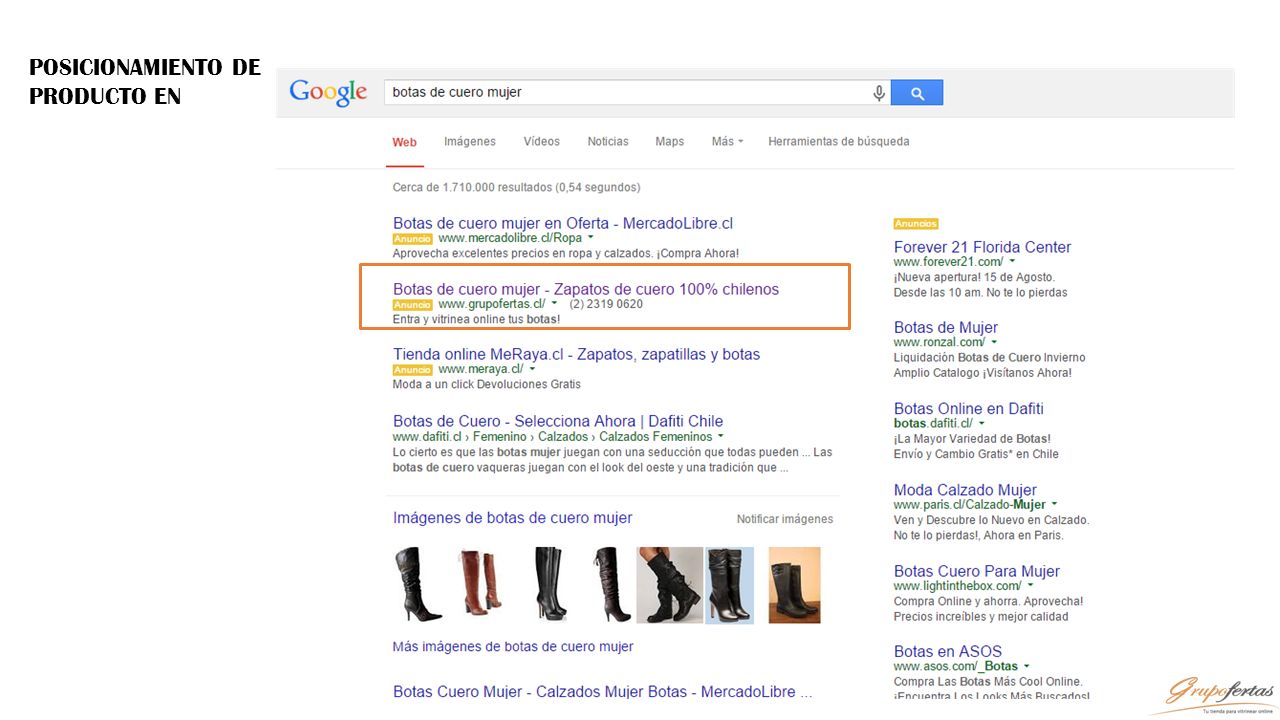1280x720 pixels.
Task: Open 'Forever 21 Florida Center' ad
Action: point(982,247)
